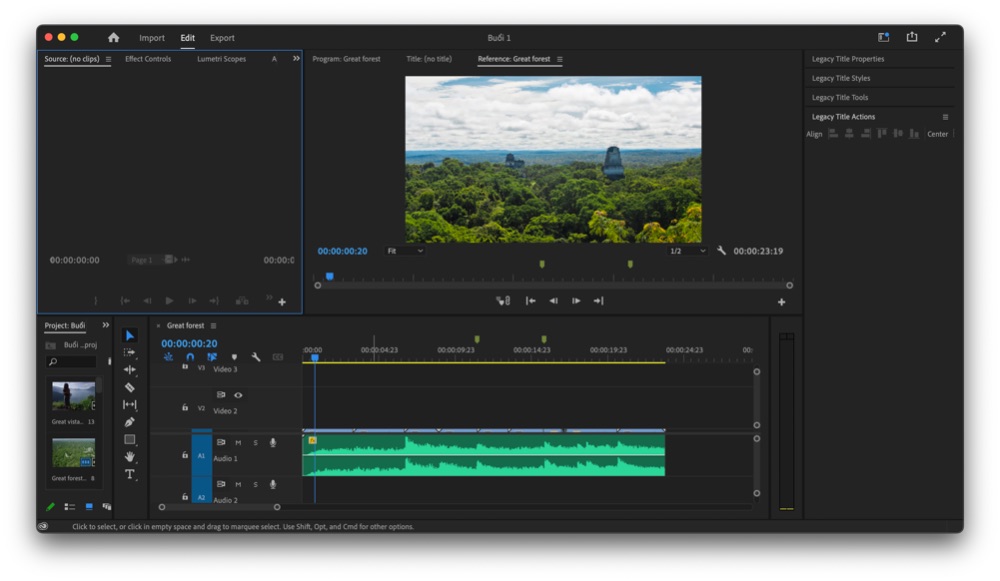Open the Great forest sequence panel menu
The width and height of the screenshot is (1000, 581).
(214, 326)
